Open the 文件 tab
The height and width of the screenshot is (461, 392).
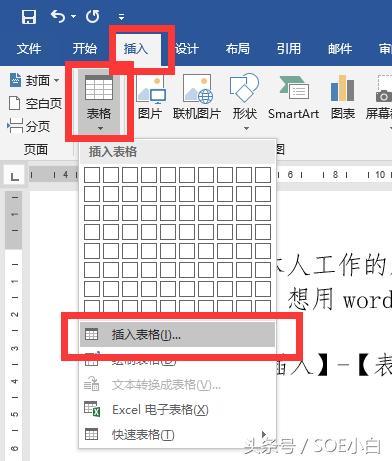pos(29,49)
